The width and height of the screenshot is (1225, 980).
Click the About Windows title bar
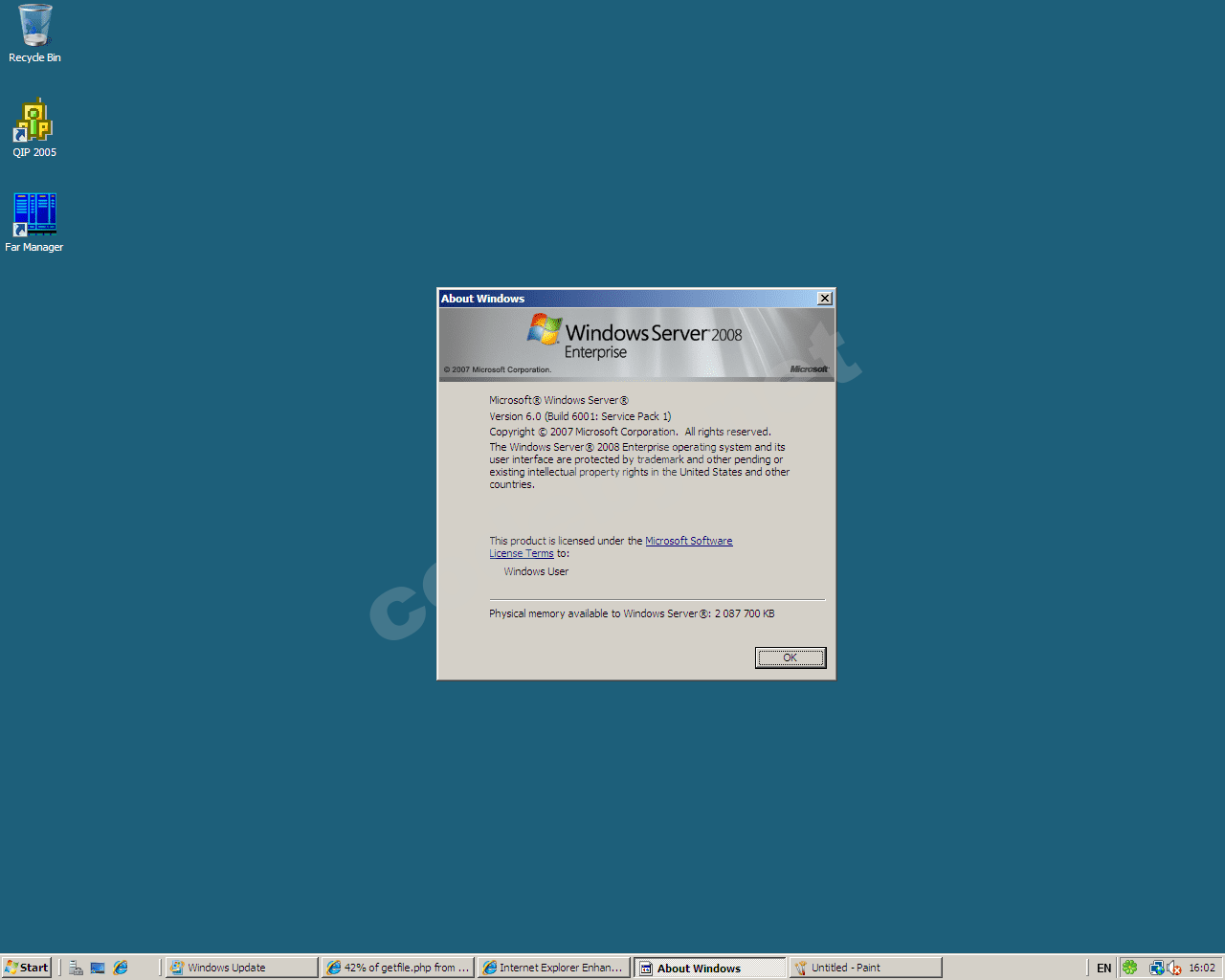tap(627, 299)
